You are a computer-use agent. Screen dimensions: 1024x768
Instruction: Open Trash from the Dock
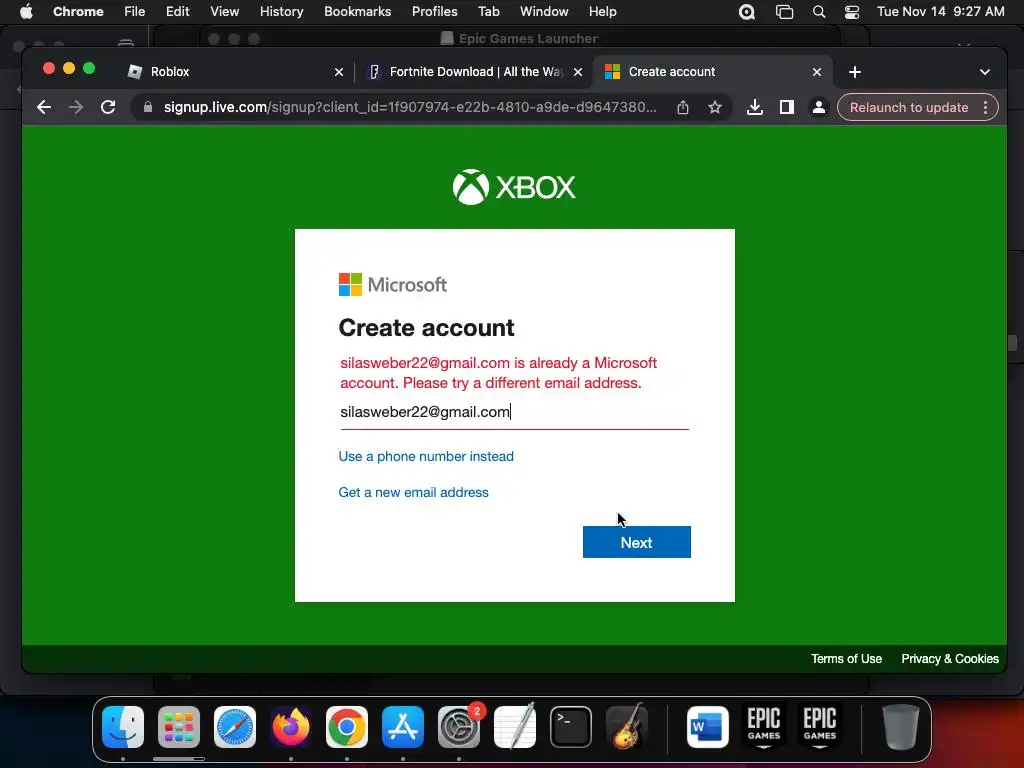(x=901, y=727)
